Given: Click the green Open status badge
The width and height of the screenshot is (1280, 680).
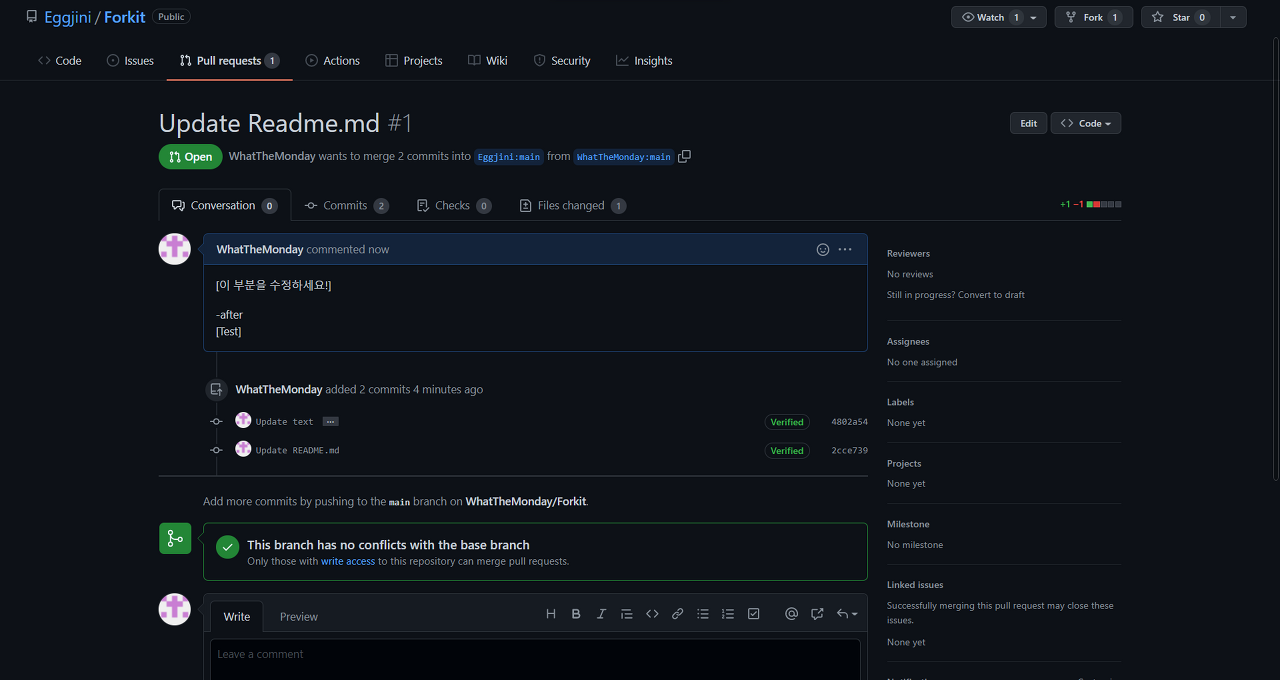Looking at the screenshot, I should [190, 157].
